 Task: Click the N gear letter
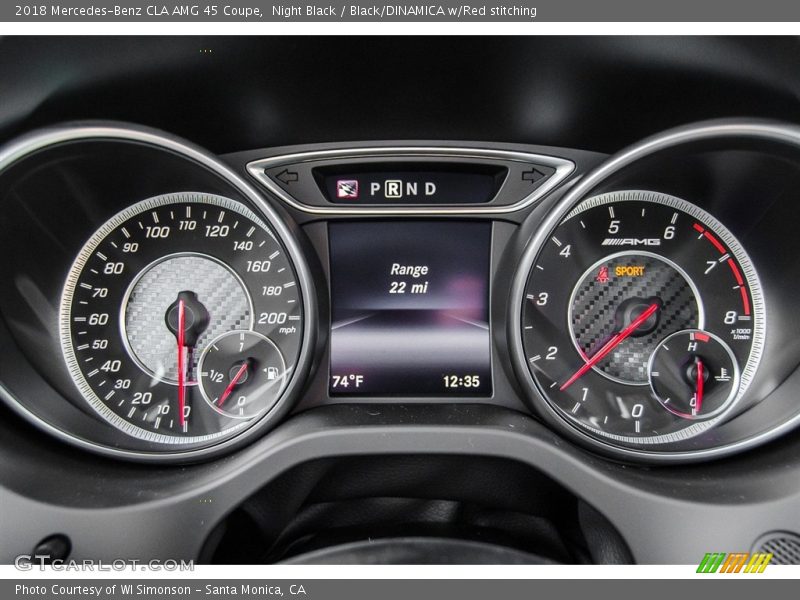[x=411, y=189]
